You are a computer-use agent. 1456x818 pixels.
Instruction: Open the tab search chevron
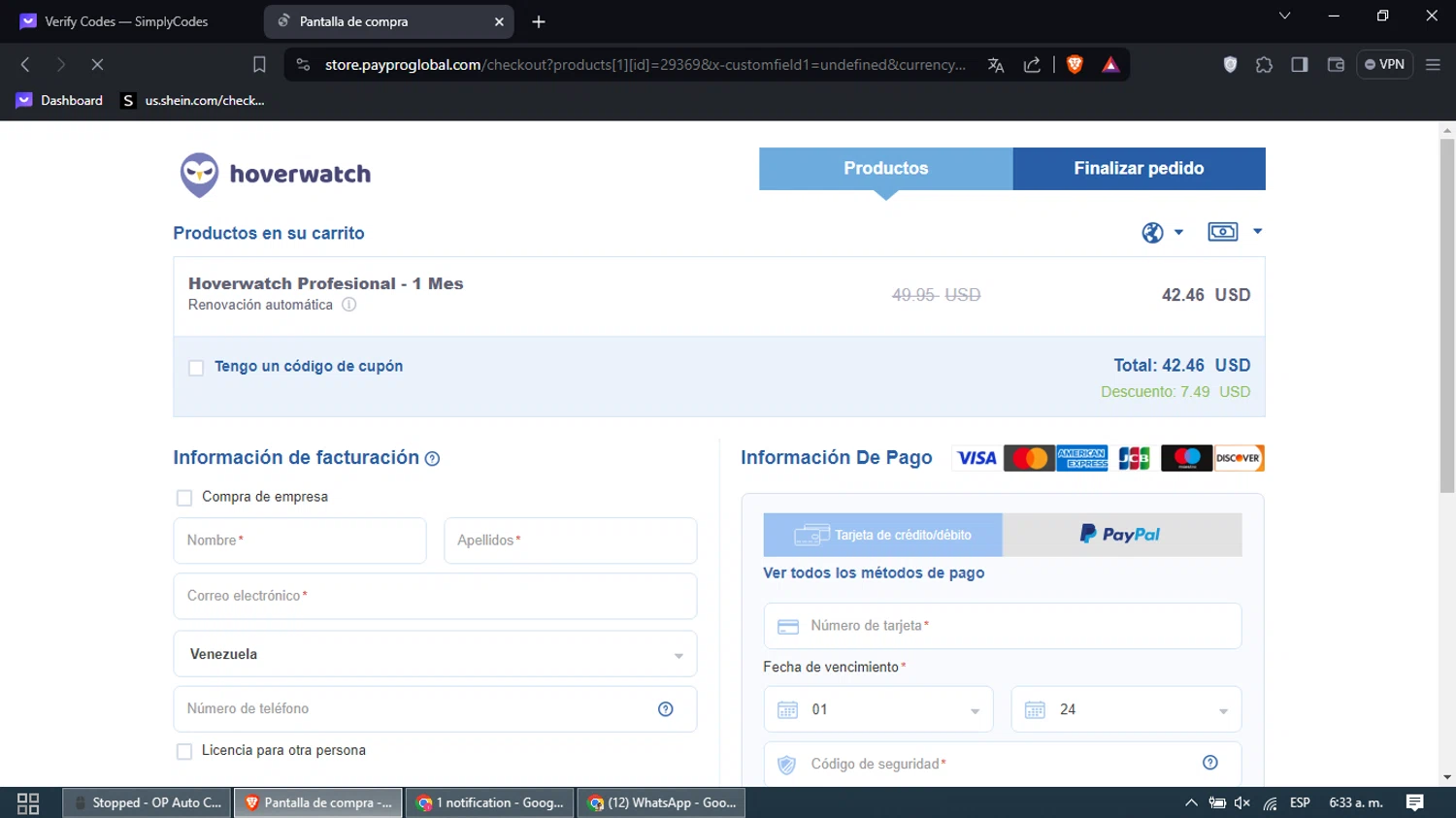coord(1284,16)
